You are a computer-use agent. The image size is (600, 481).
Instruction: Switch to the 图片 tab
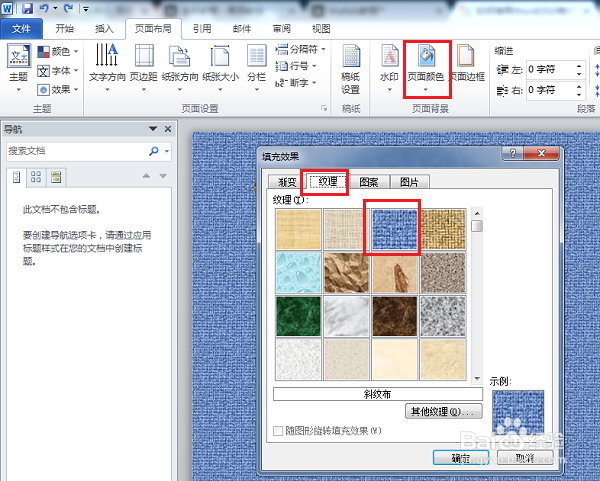409,182
